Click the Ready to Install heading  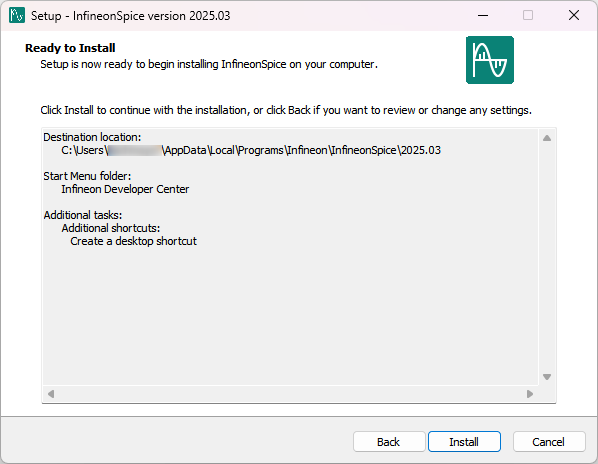(70, 48)
